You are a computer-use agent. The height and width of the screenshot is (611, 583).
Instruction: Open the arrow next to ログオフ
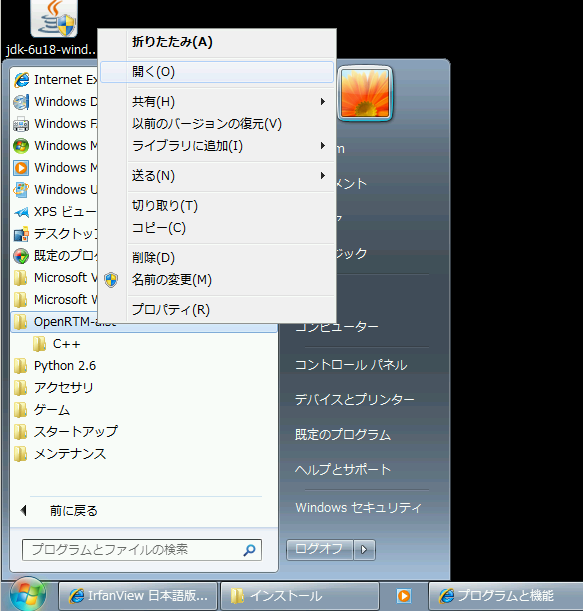364,550
